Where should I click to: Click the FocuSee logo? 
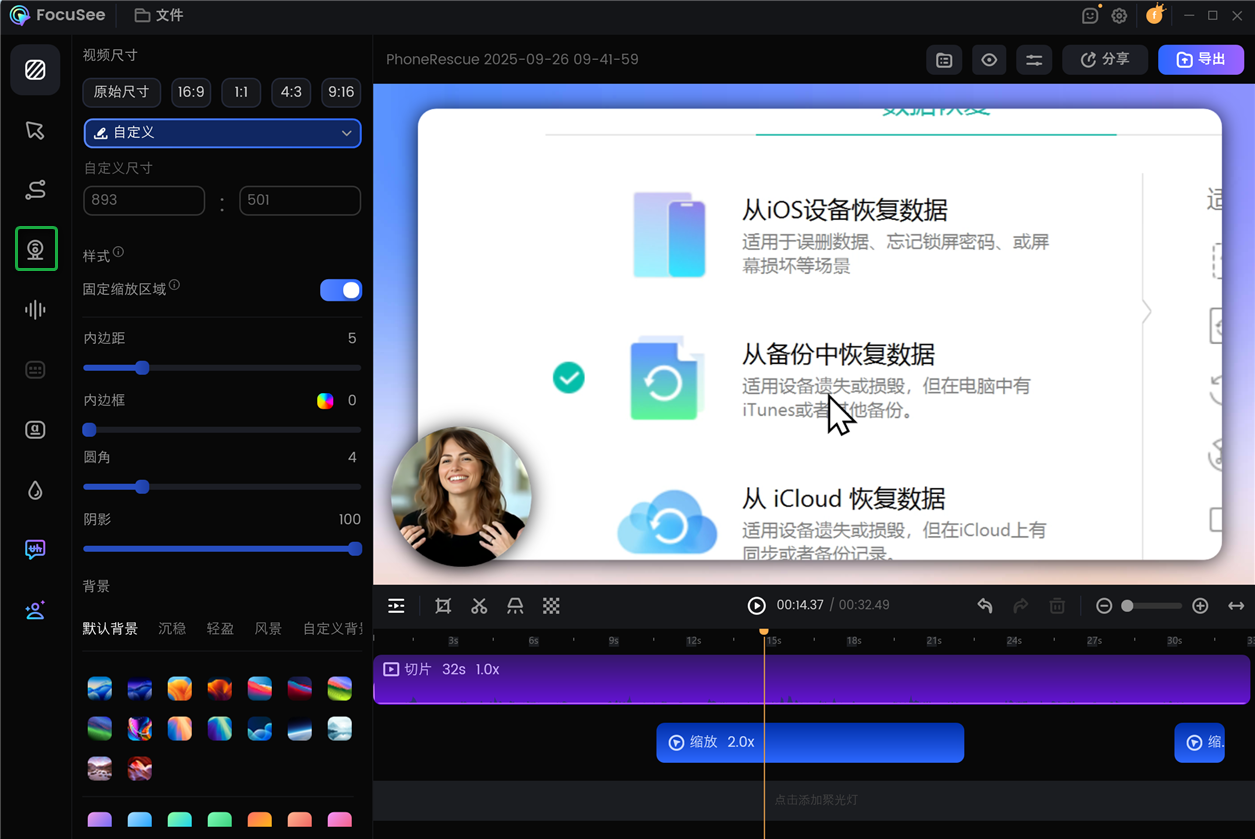[19, 16]
